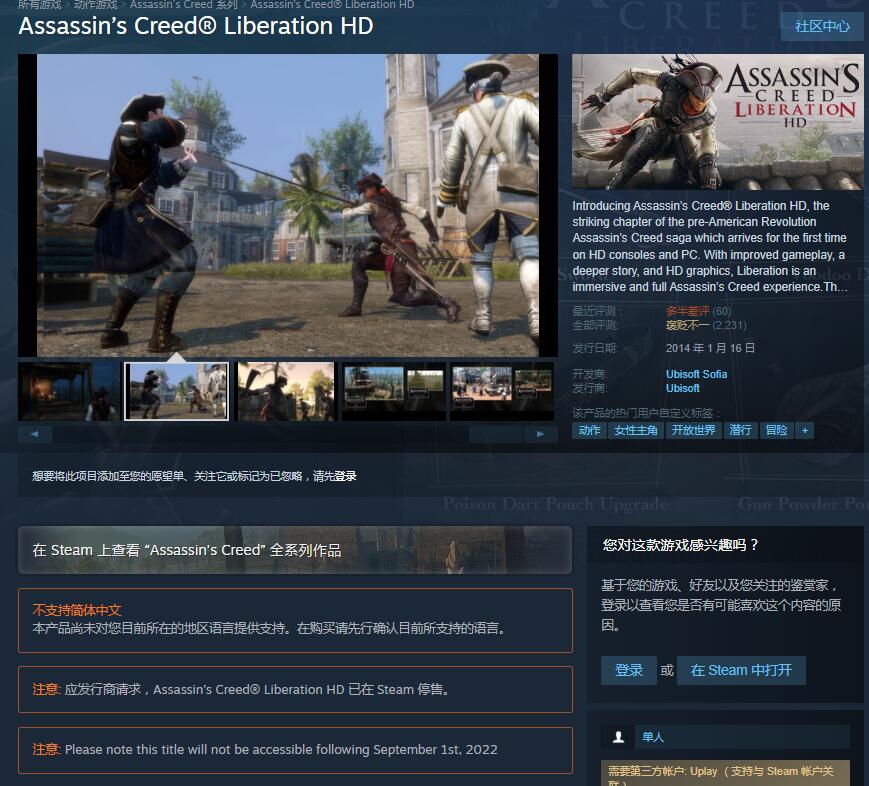Click the single-player person icon
The width and height of the screenshot is (869, 786).
(619, 737)
